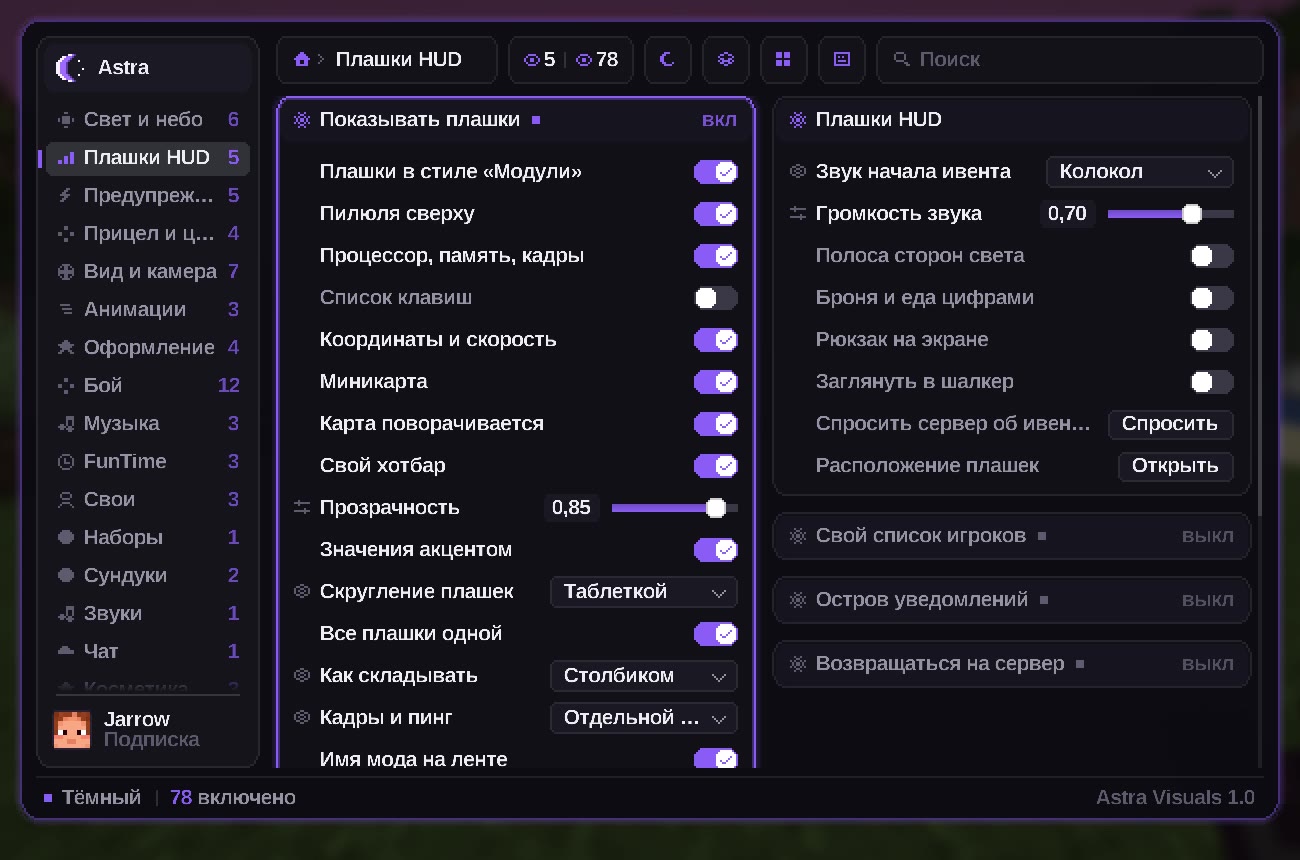This screenshot has width=1300, height=860.
Task: Turn off the Миникарта toggle
Action: tap(716, 382)
